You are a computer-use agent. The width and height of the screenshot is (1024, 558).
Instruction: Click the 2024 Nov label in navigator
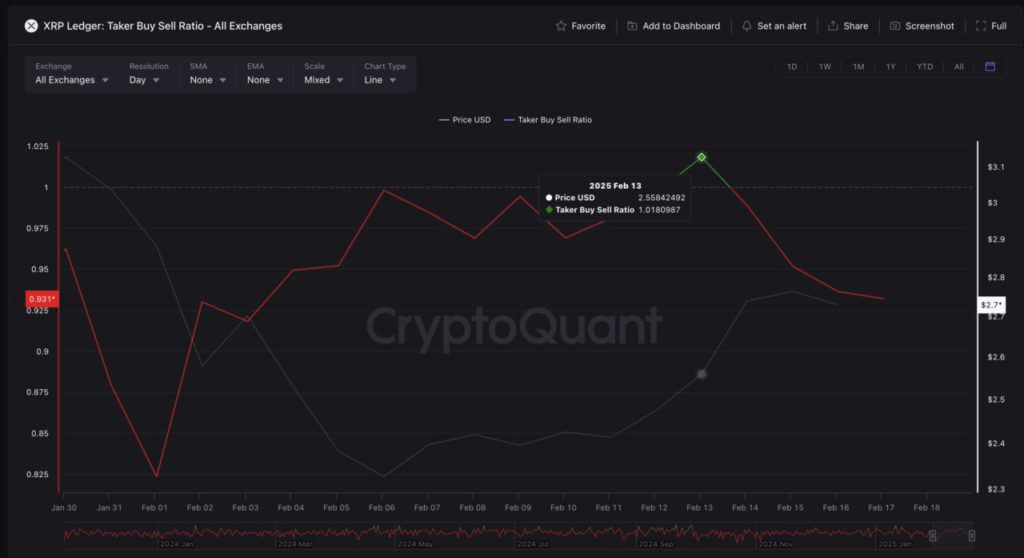pyautogui.click(x=776, y=544)
